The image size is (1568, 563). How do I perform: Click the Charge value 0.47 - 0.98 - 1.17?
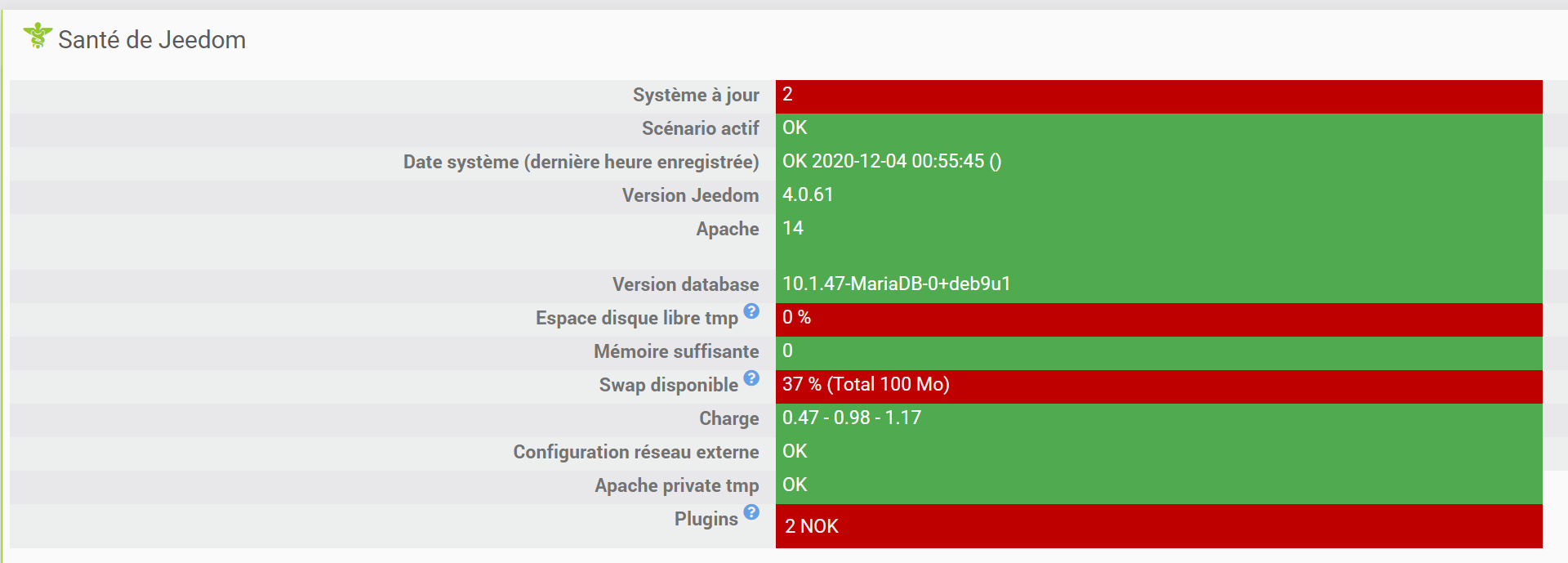(852, 418)
